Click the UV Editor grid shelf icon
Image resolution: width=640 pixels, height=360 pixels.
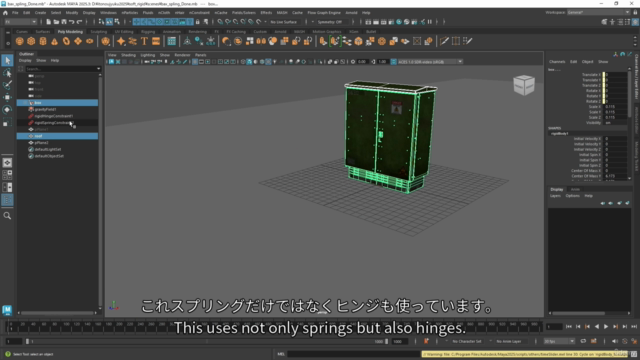pos(171,41)
